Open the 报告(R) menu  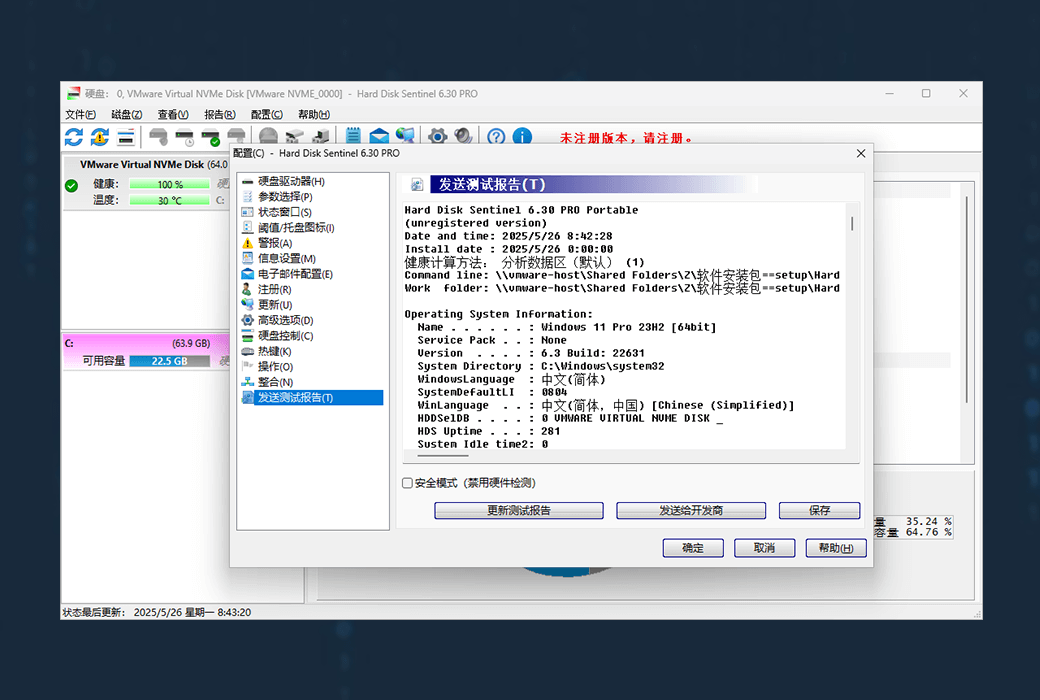coord(220,115)
